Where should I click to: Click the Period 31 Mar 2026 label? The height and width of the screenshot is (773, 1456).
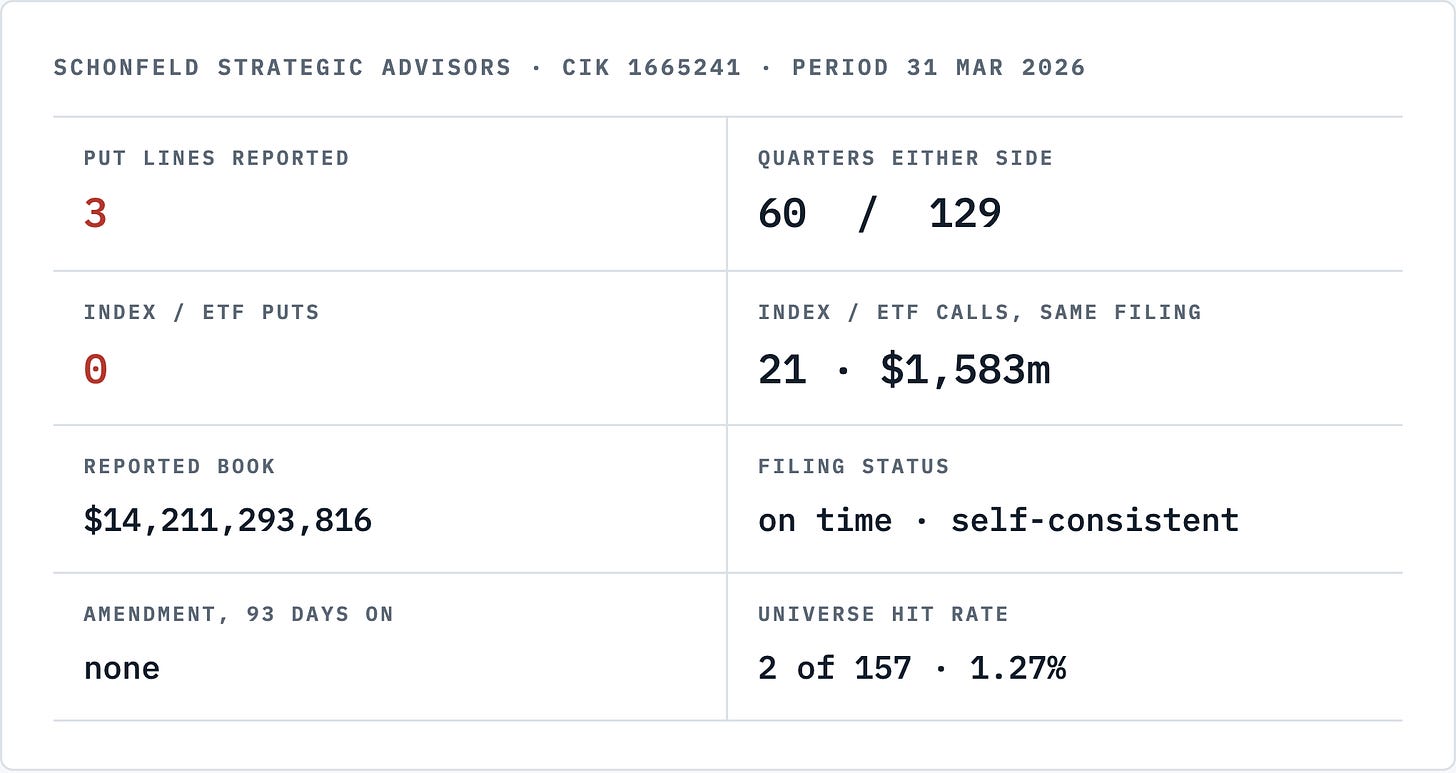tap(938, 68)
